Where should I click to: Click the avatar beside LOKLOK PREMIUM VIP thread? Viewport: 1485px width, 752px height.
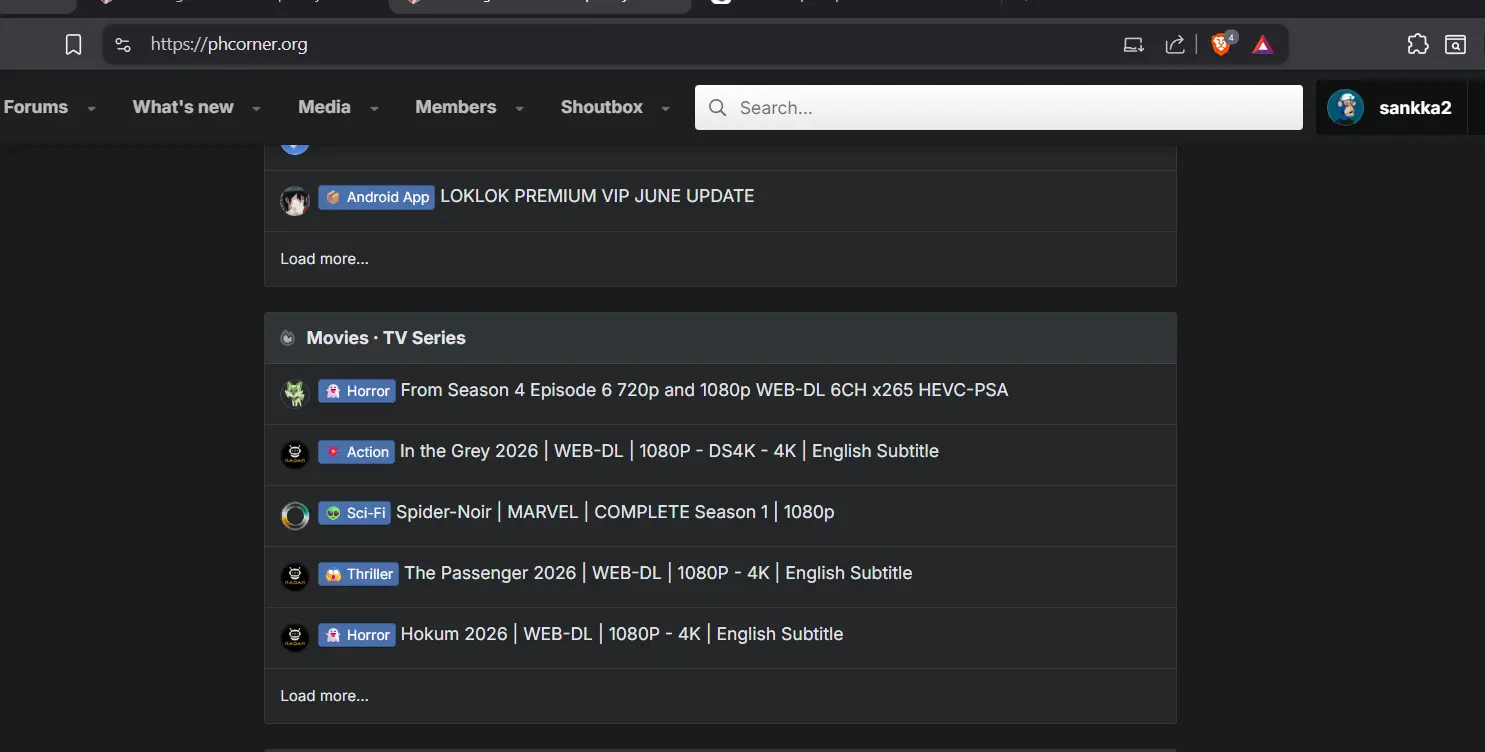[295, 201]
